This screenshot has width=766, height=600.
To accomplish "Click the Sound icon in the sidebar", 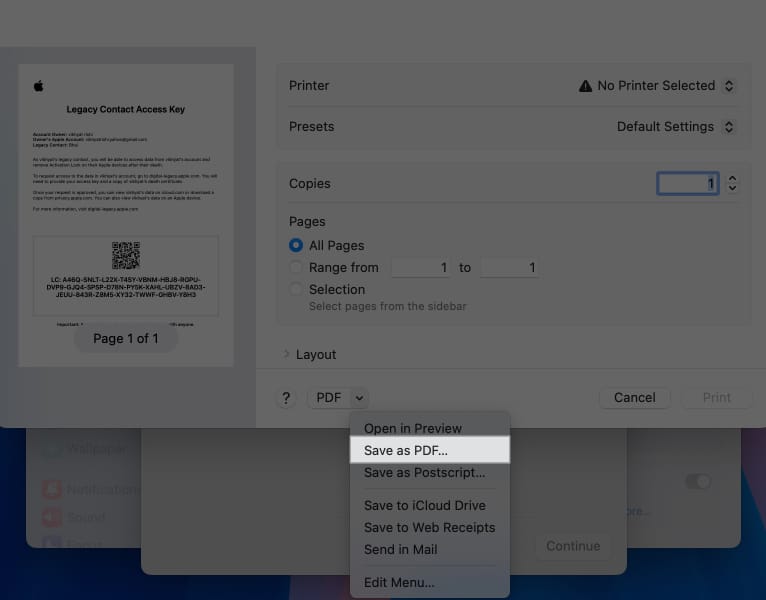I will point(50,518).
